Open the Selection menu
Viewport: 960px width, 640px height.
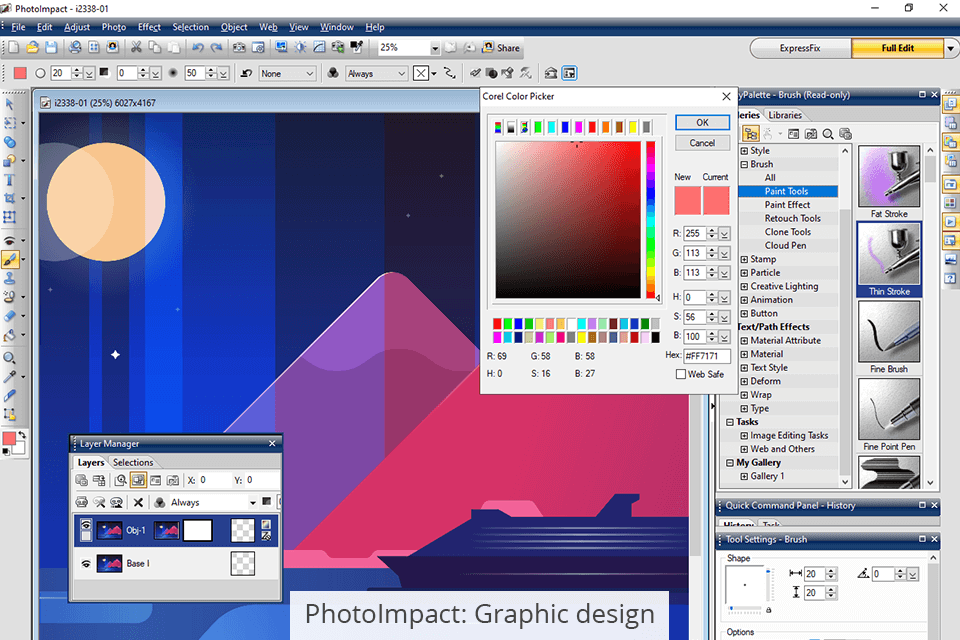click(190, 27)
